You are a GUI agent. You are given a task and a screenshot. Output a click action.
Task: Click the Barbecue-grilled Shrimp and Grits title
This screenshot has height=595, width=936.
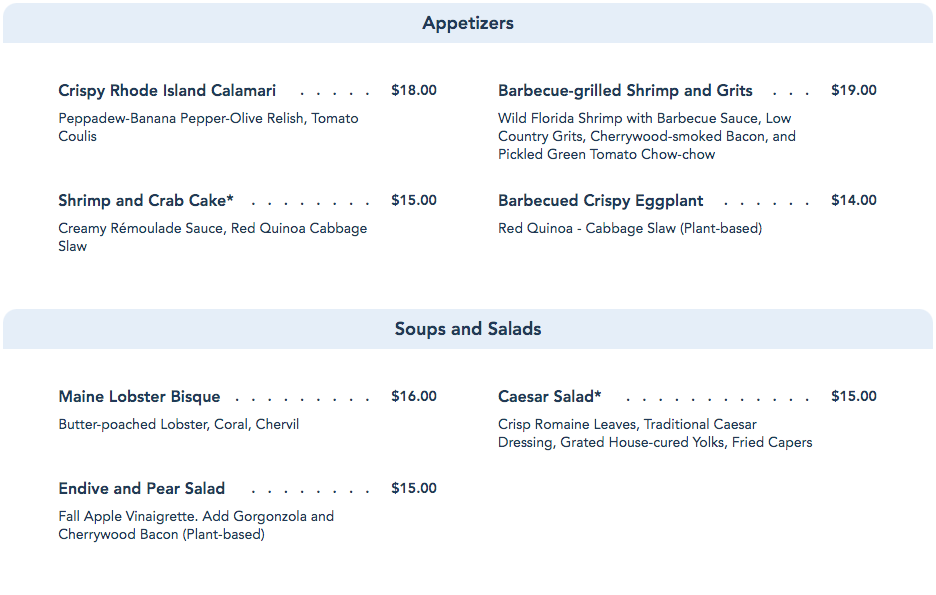coord(625,91)
